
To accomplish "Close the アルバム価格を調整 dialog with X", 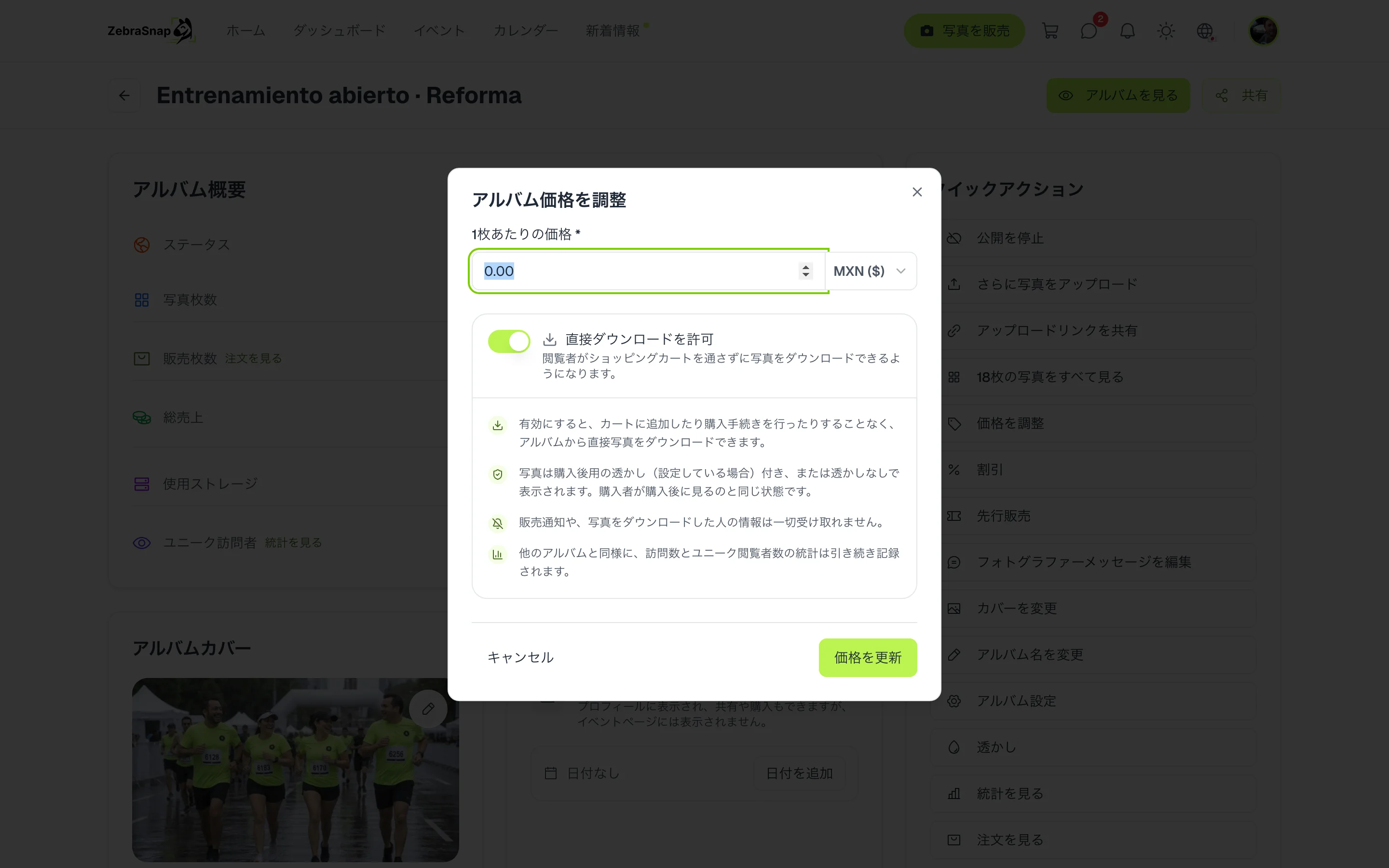I will (917, 192).
